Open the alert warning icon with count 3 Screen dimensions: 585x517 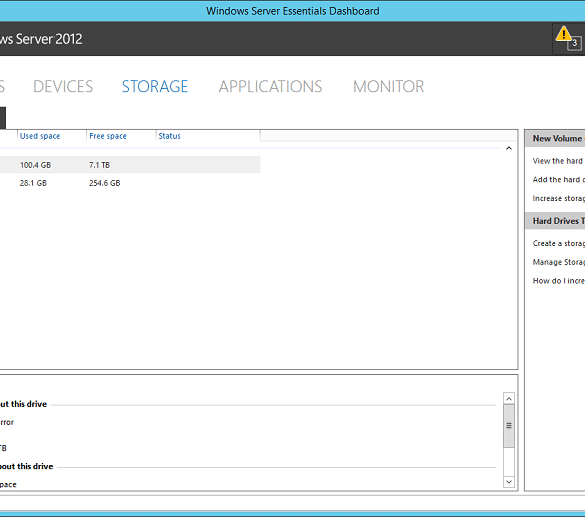(569, 38)
